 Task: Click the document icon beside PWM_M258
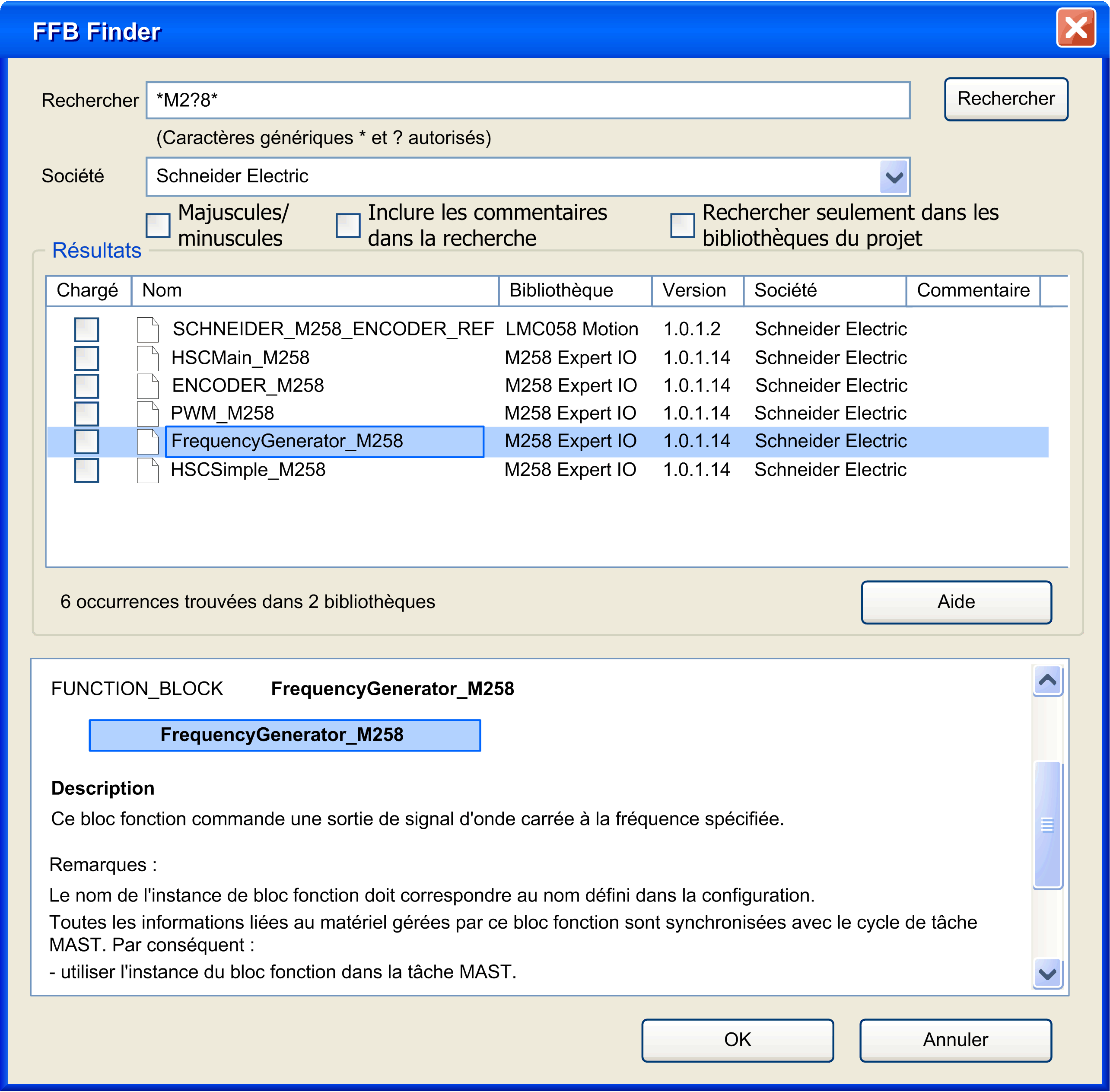[x=148, y=413]
